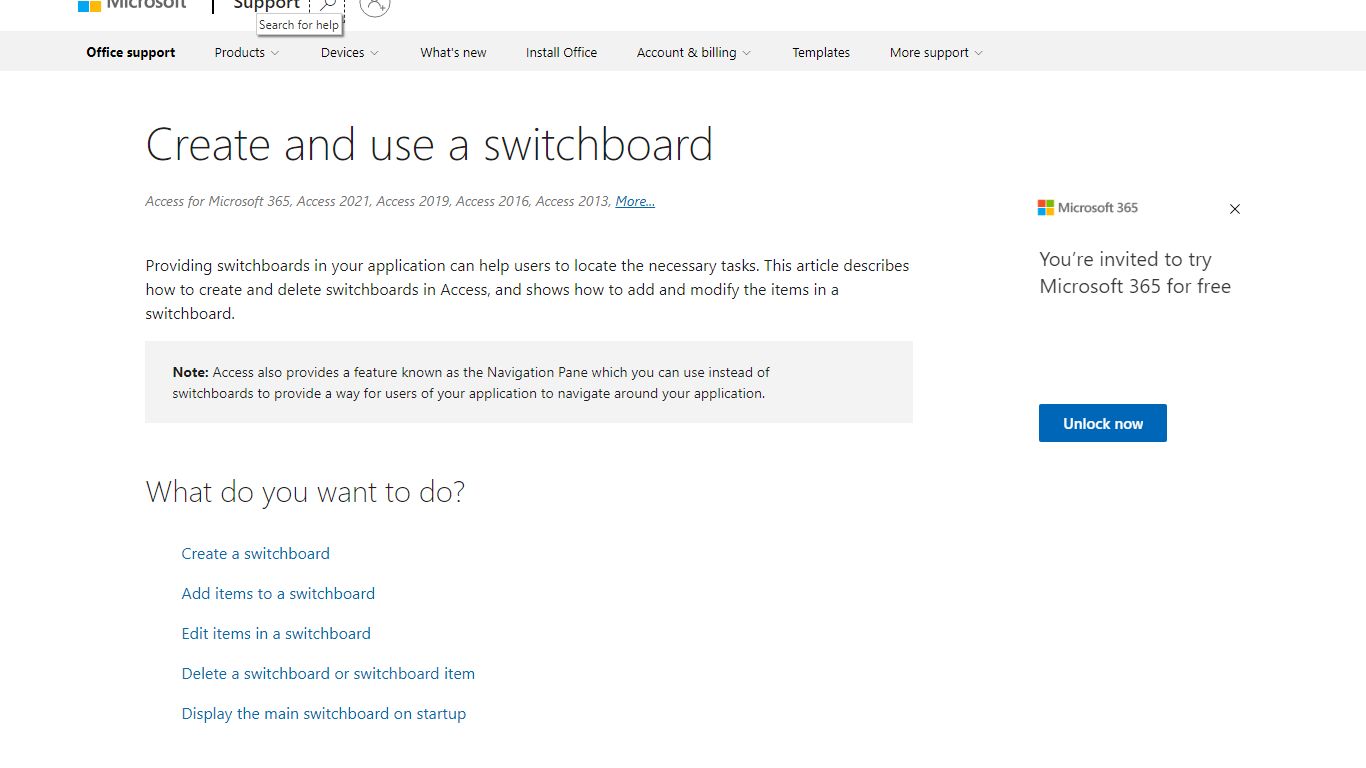Screen dimensions: 1366x768
Task: Click the Create and use a switchboard heading
Action: coord(429,145)
